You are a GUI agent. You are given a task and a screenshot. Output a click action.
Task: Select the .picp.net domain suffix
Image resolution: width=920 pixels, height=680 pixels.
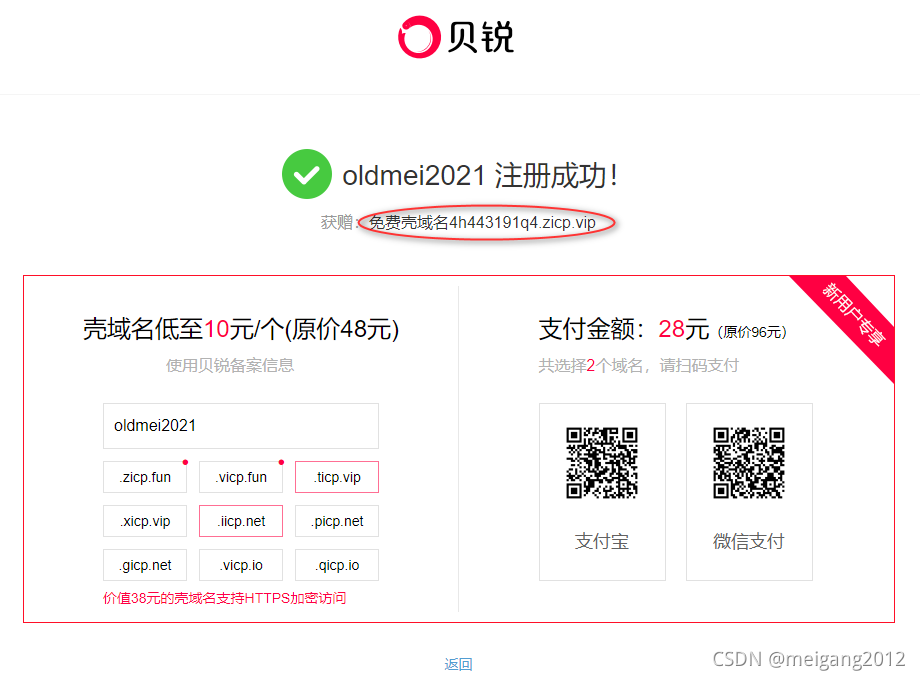point(337,521)
